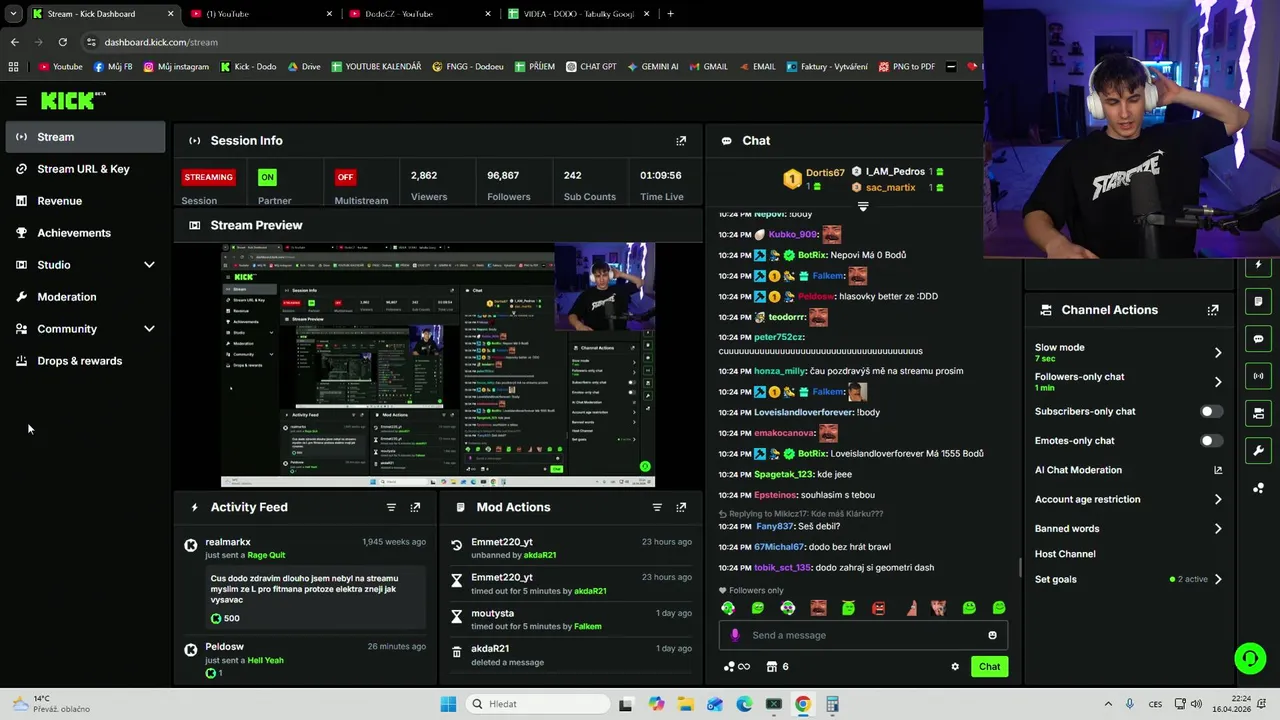Expand the Community submenu chevron

[x=149, y=329]
